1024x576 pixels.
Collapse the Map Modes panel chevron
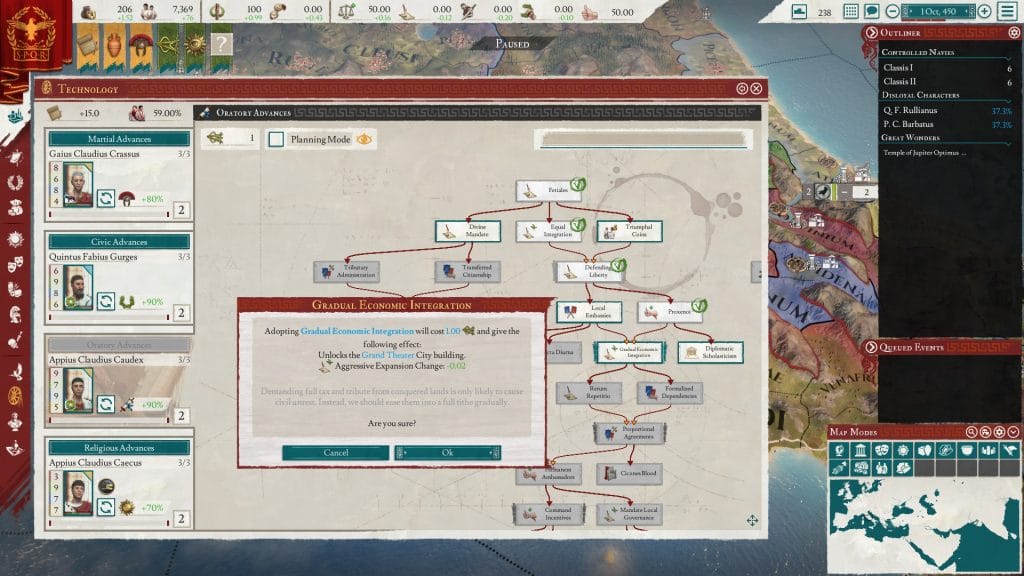pos(1014,432)
